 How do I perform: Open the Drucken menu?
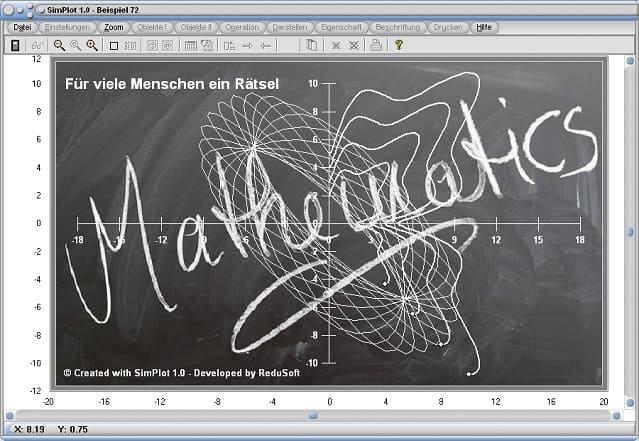[x=448, y=27]
